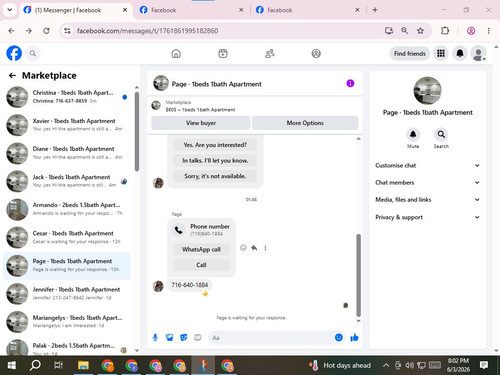This screenshot has height=375, width=500.
Task: Switch to the second Facebook tab
Action: pyautogui.click(x=192, y=10)
